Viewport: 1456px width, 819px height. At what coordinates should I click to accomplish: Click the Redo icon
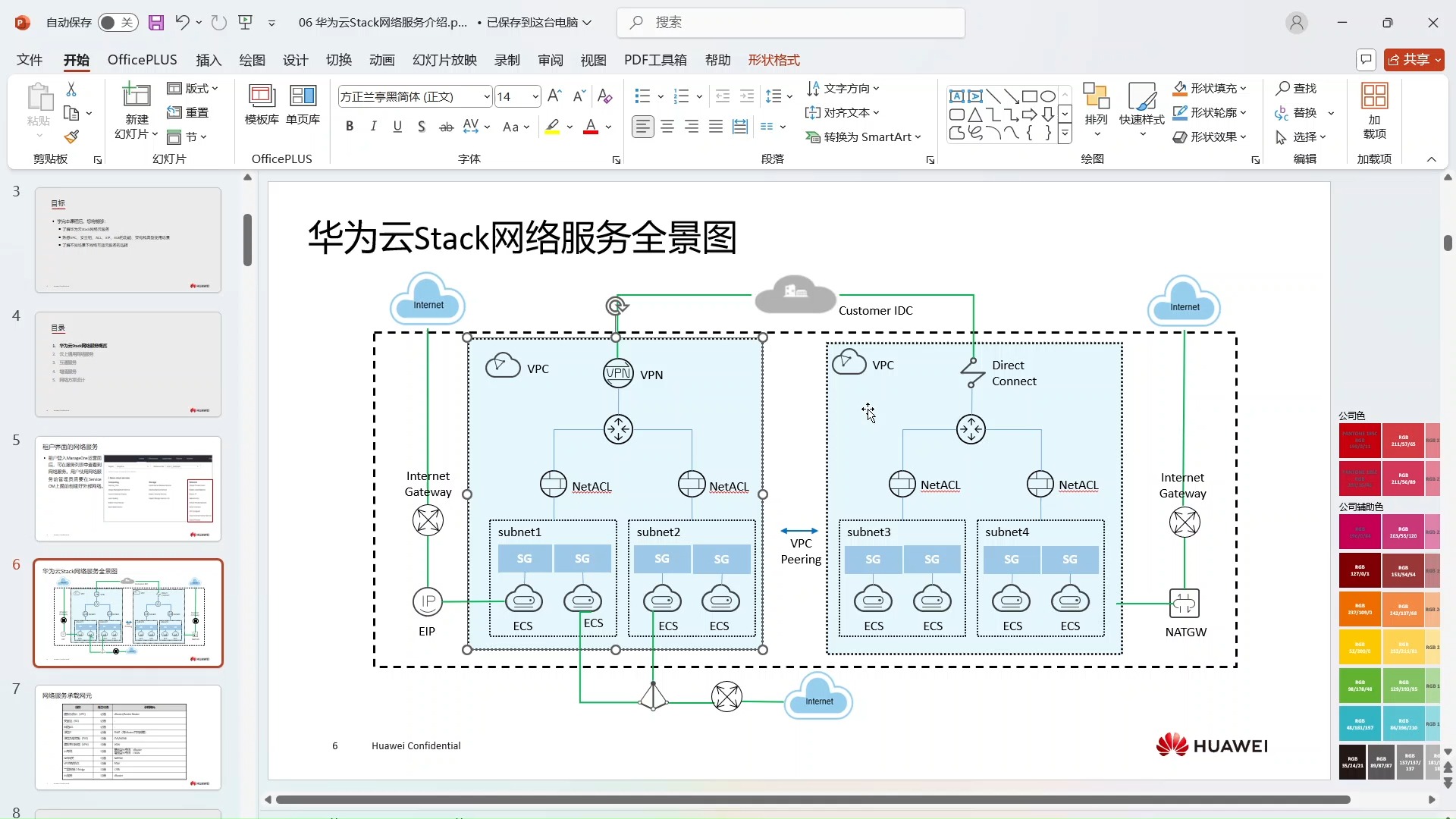point(219,23)
